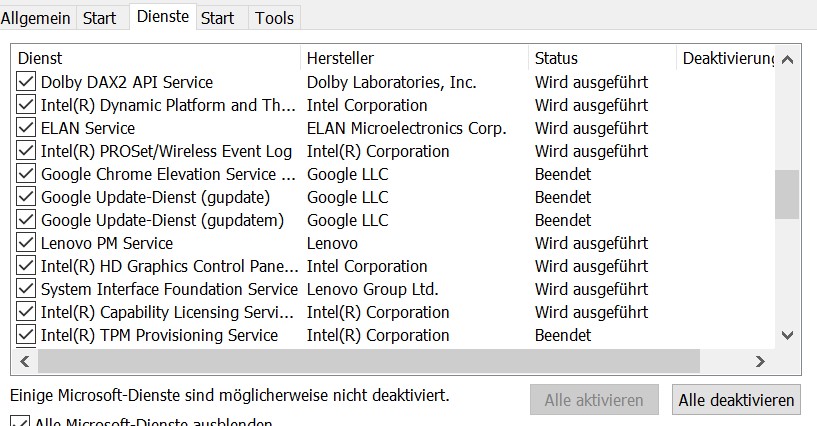817x426 pixels.
Task: Uncheck Google Update-Dienst (gupdatem) checkbox
Action: 26,220
